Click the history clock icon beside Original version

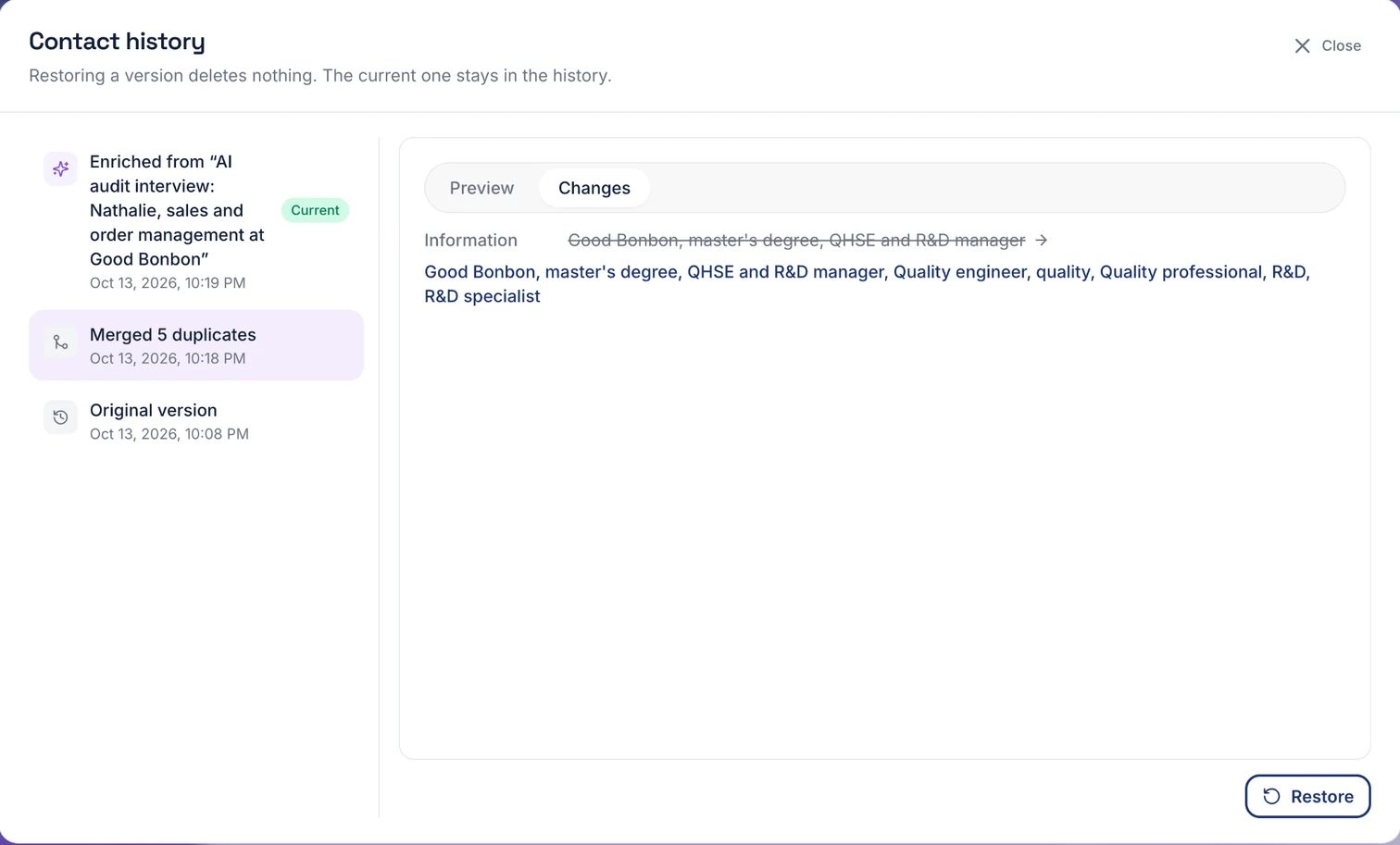coord(60,417)
